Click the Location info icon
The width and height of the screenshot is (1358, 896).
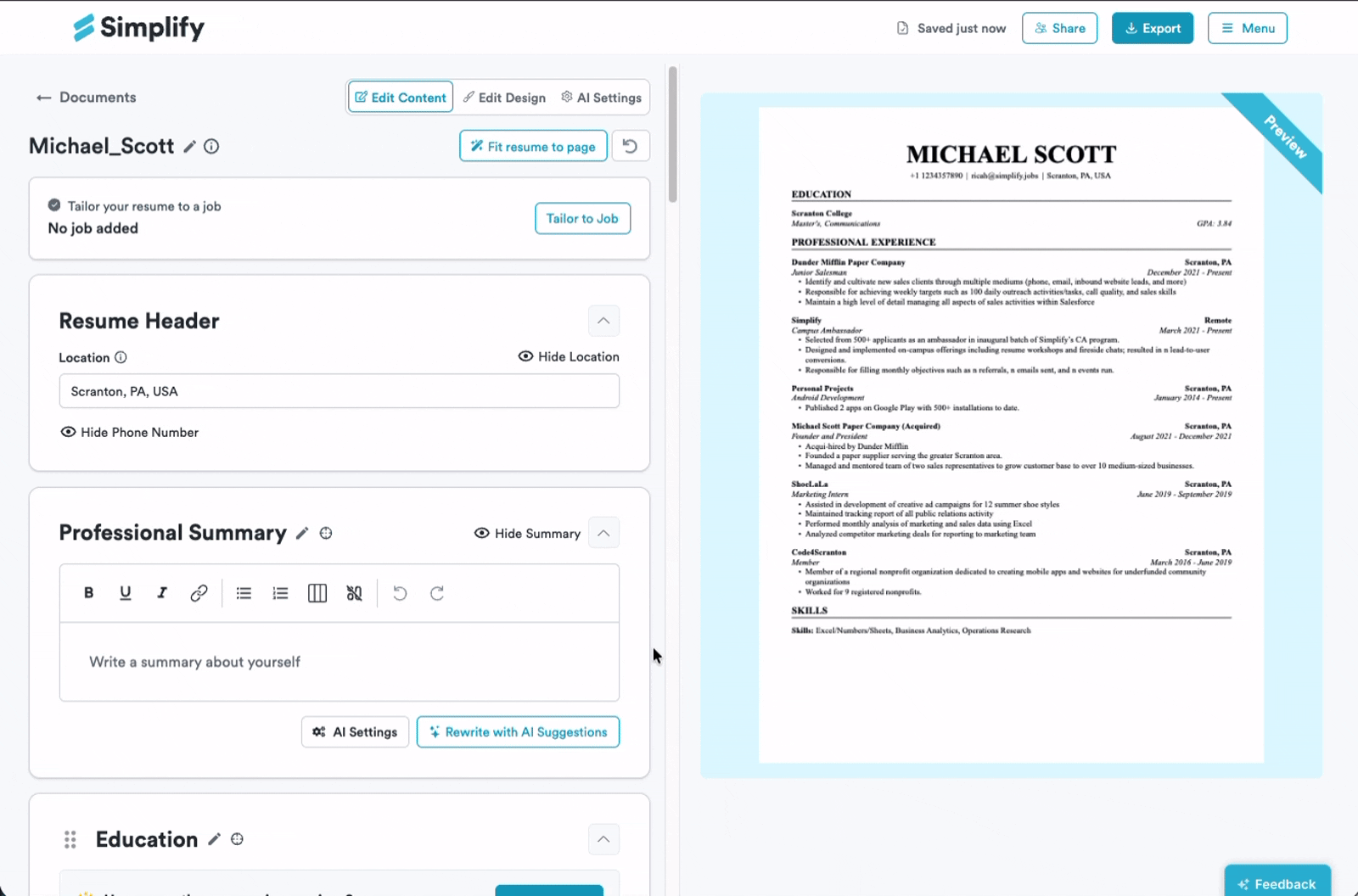pyautogui.click(x=121, y=357)
